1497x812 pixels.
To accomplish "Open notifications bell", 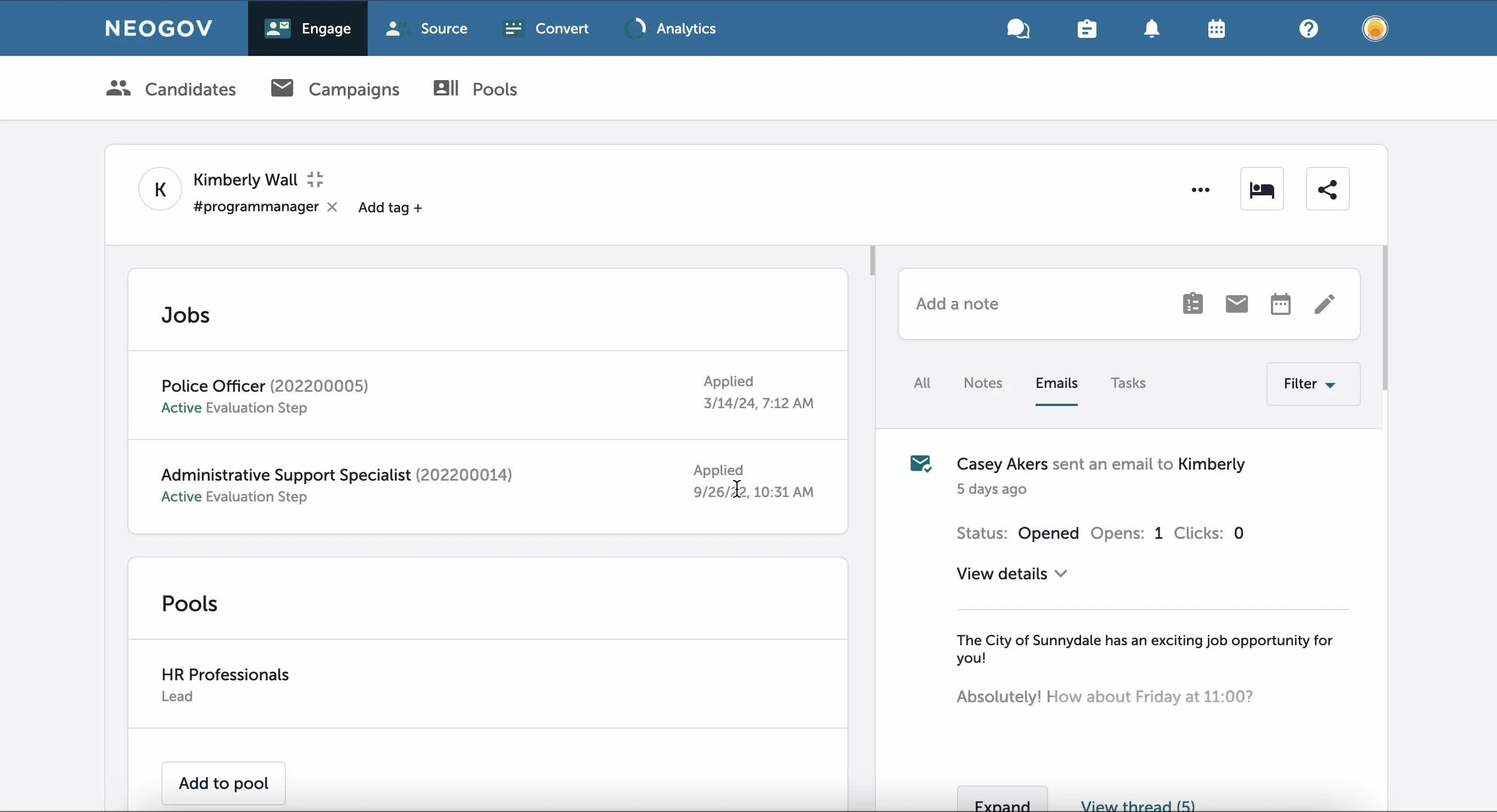I will point(1151,29).
